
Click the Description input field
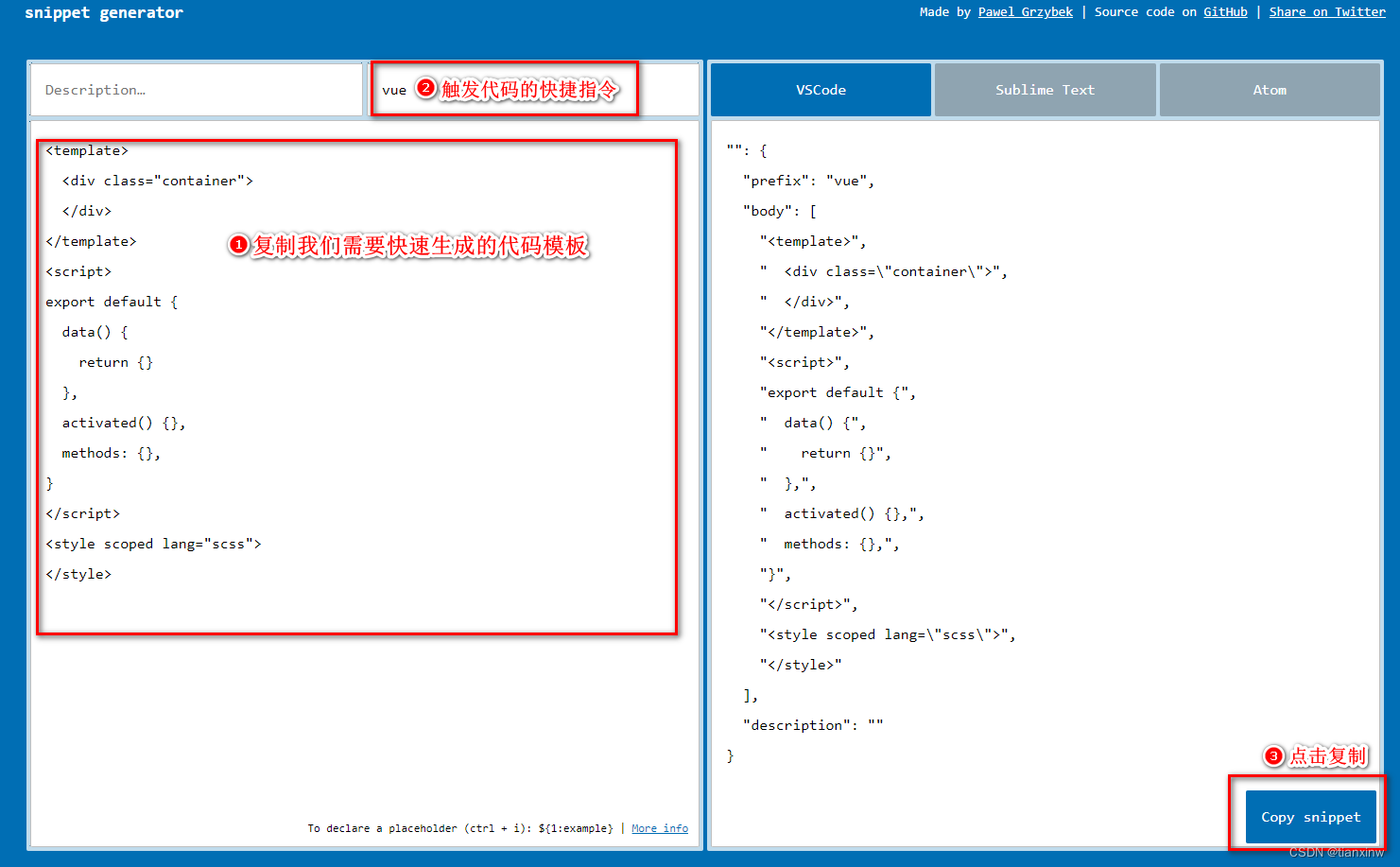197,90
